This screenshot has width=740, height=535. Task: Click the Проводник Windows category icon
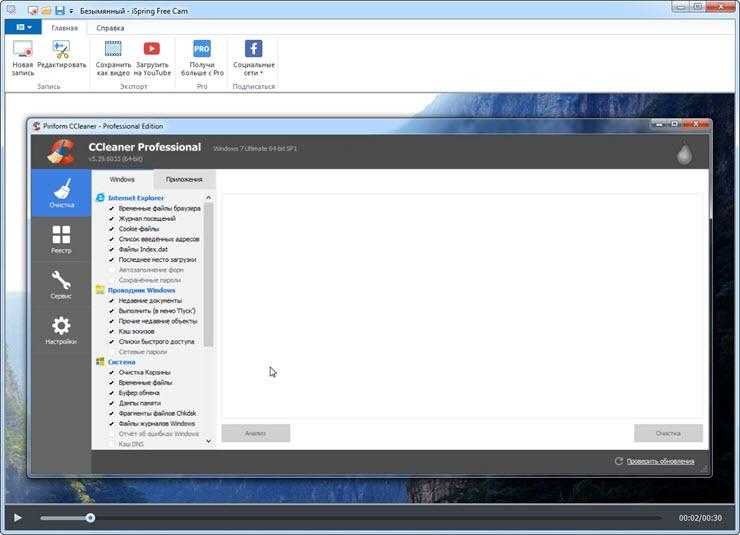pos(100,290)
